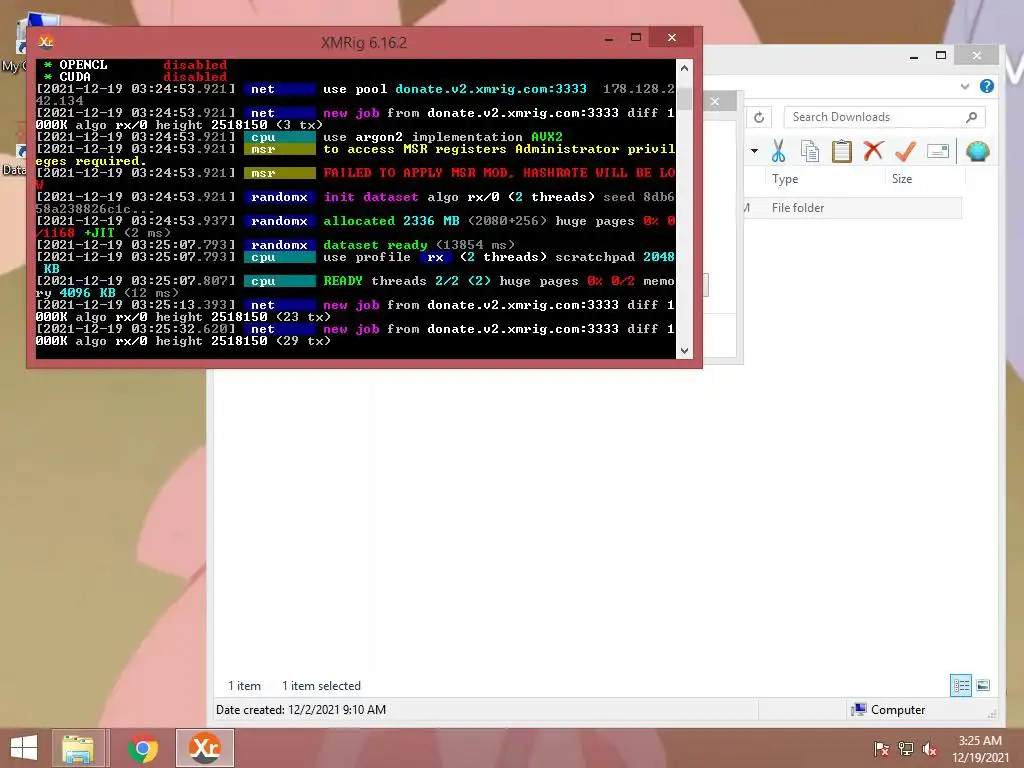Open network status icon in system tray

coord(906,748)
